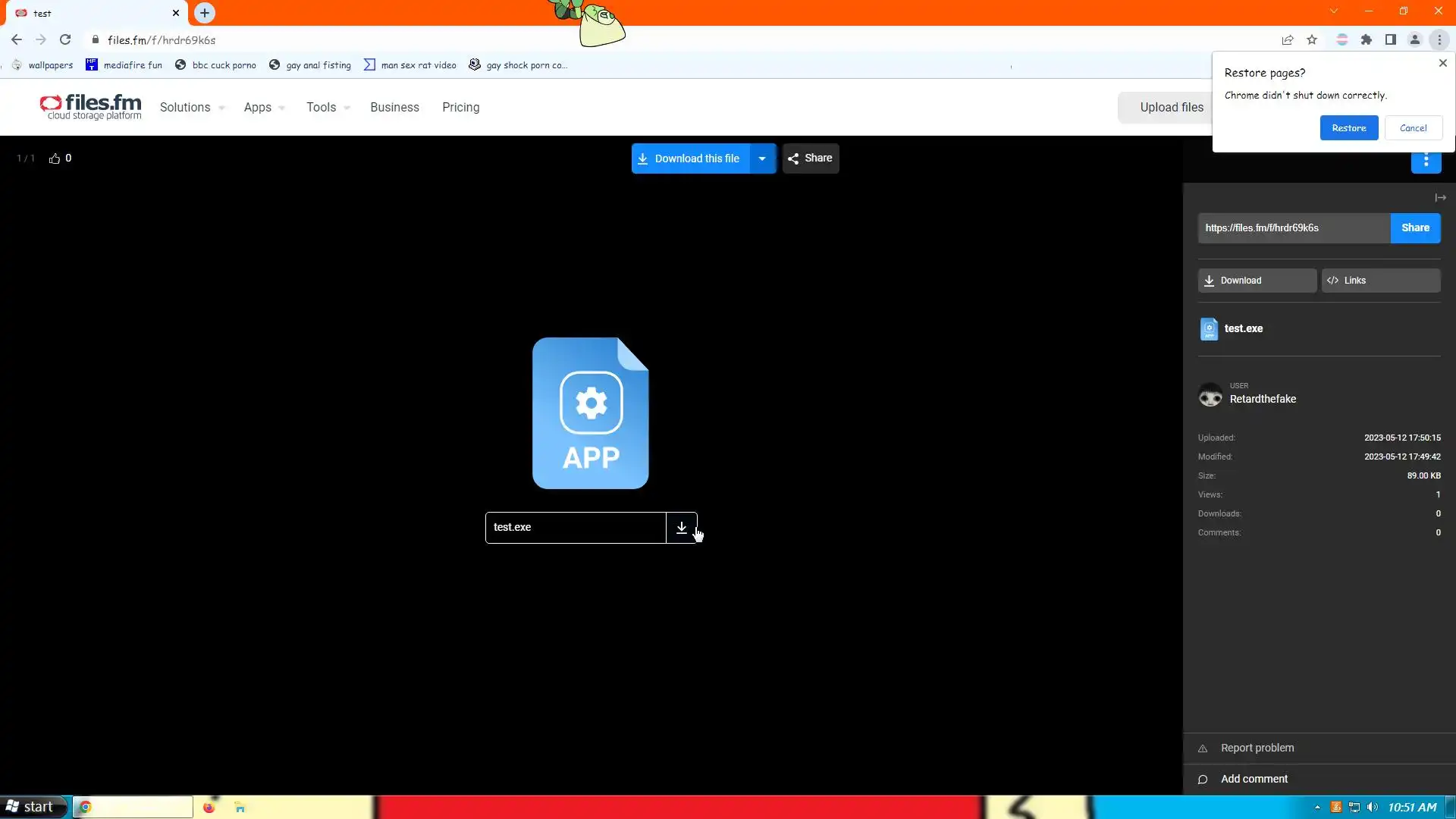This screenshot has height=819, width=1456.
Task: Open Chrome extensions puzzle icon
Action: [1366, 40]
